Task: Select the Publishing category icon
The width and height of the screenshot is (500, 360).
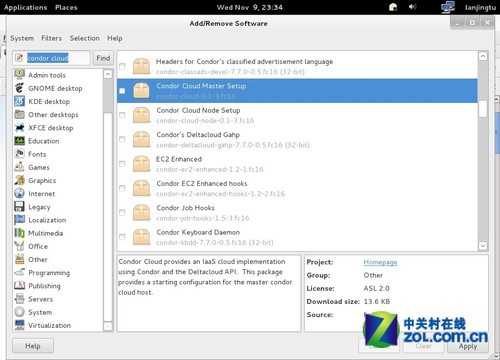Action: coord(19,285)
